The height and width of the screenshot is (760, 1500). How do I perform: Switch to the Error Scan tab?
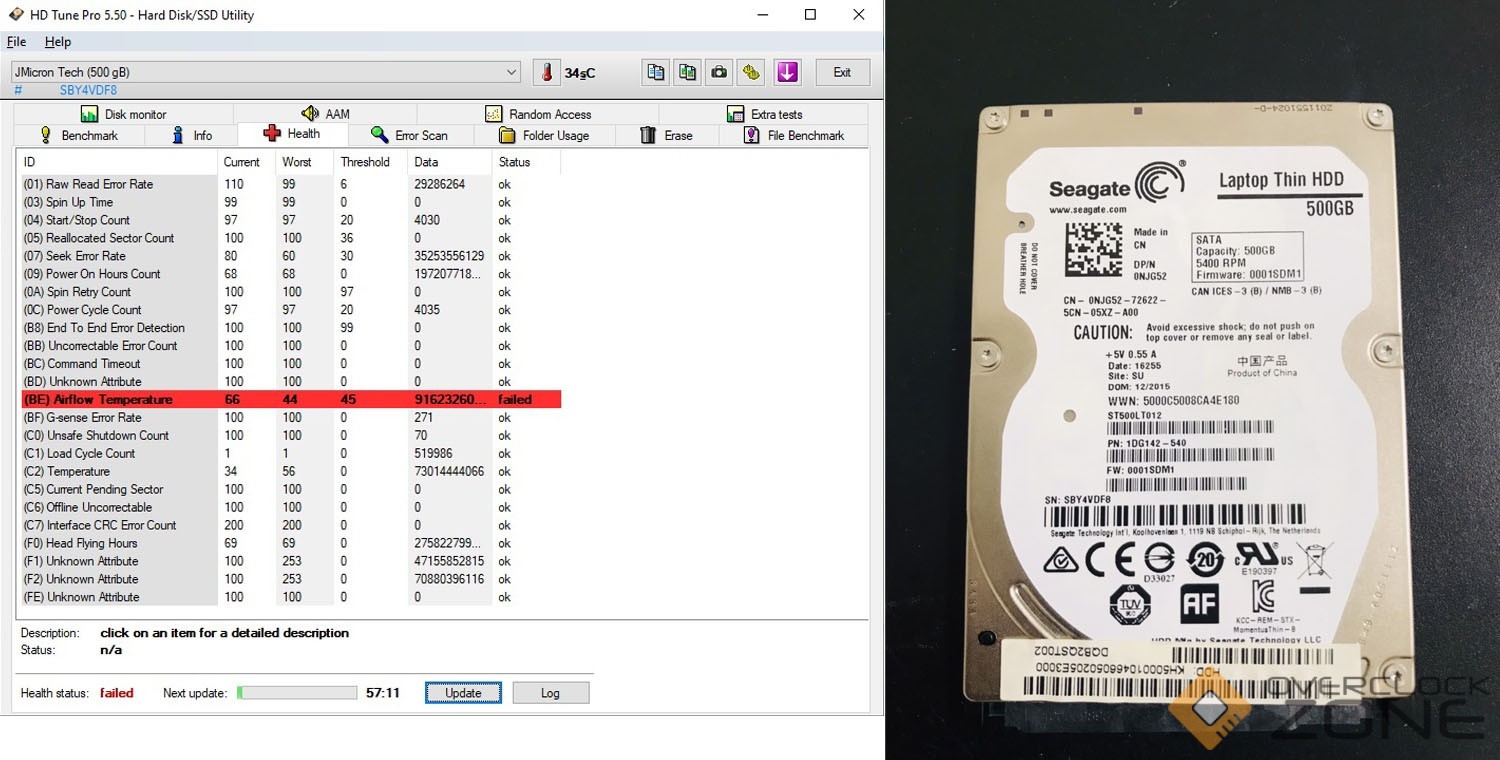coord(409,135)
